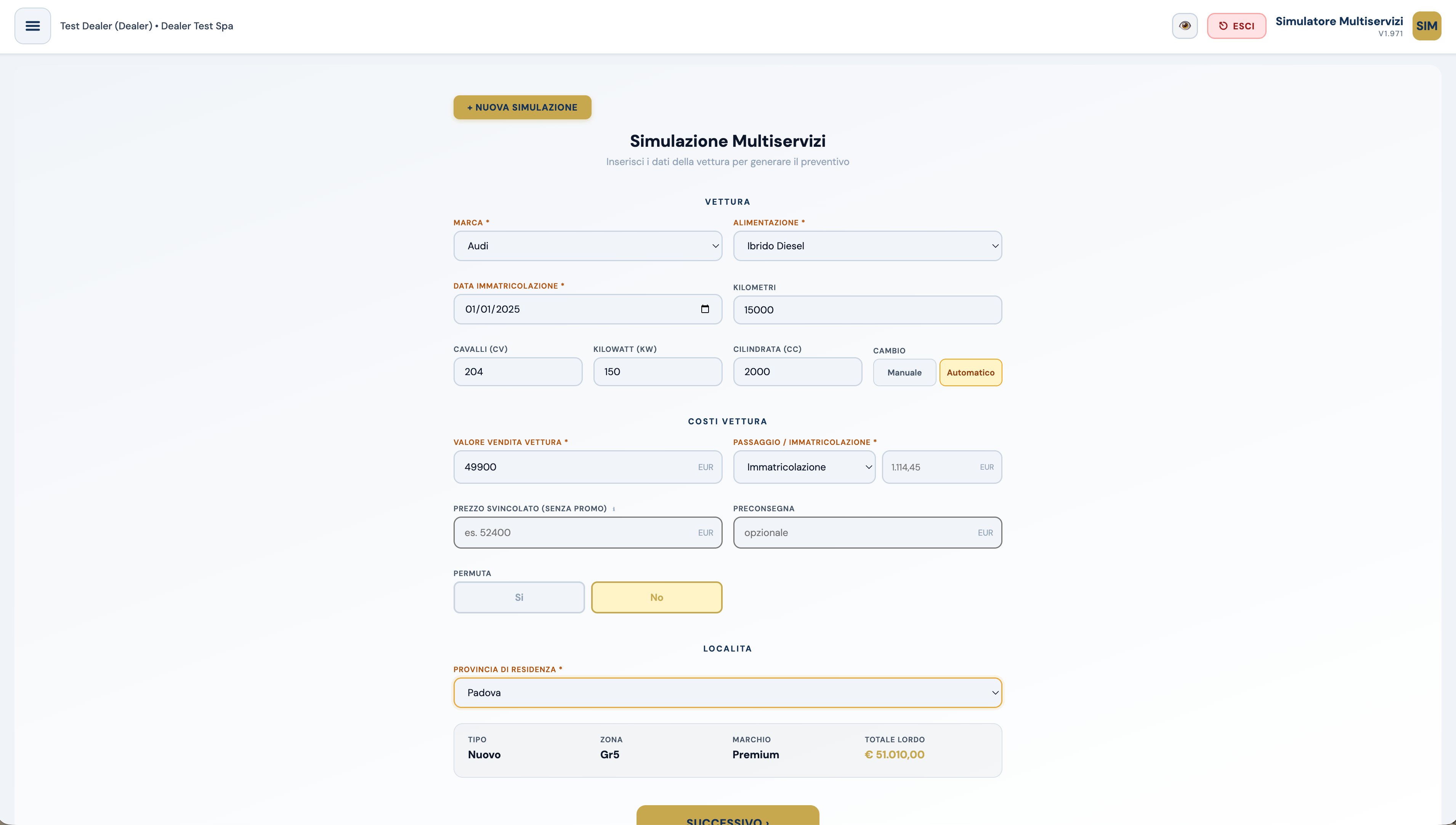The width and height of the screenshot is (1456, 825).
Task: Choose No for Permuta
Action: tap(656, 597)
